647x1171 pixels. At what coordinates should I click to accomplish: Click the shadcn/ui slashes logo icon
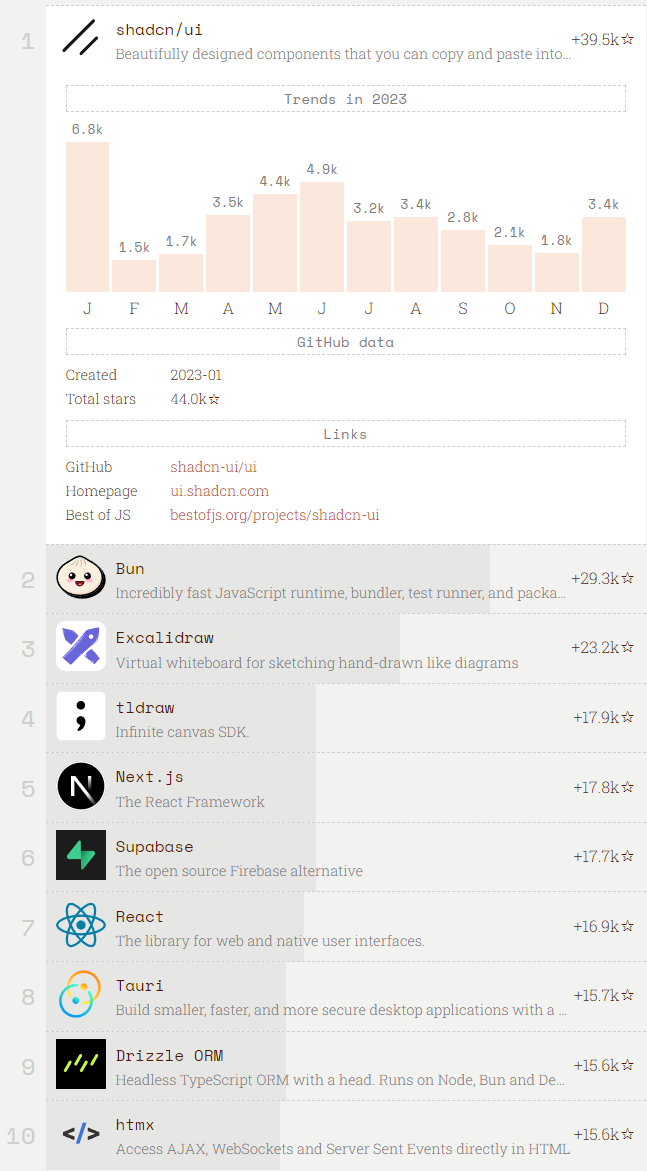coord(81,41)
